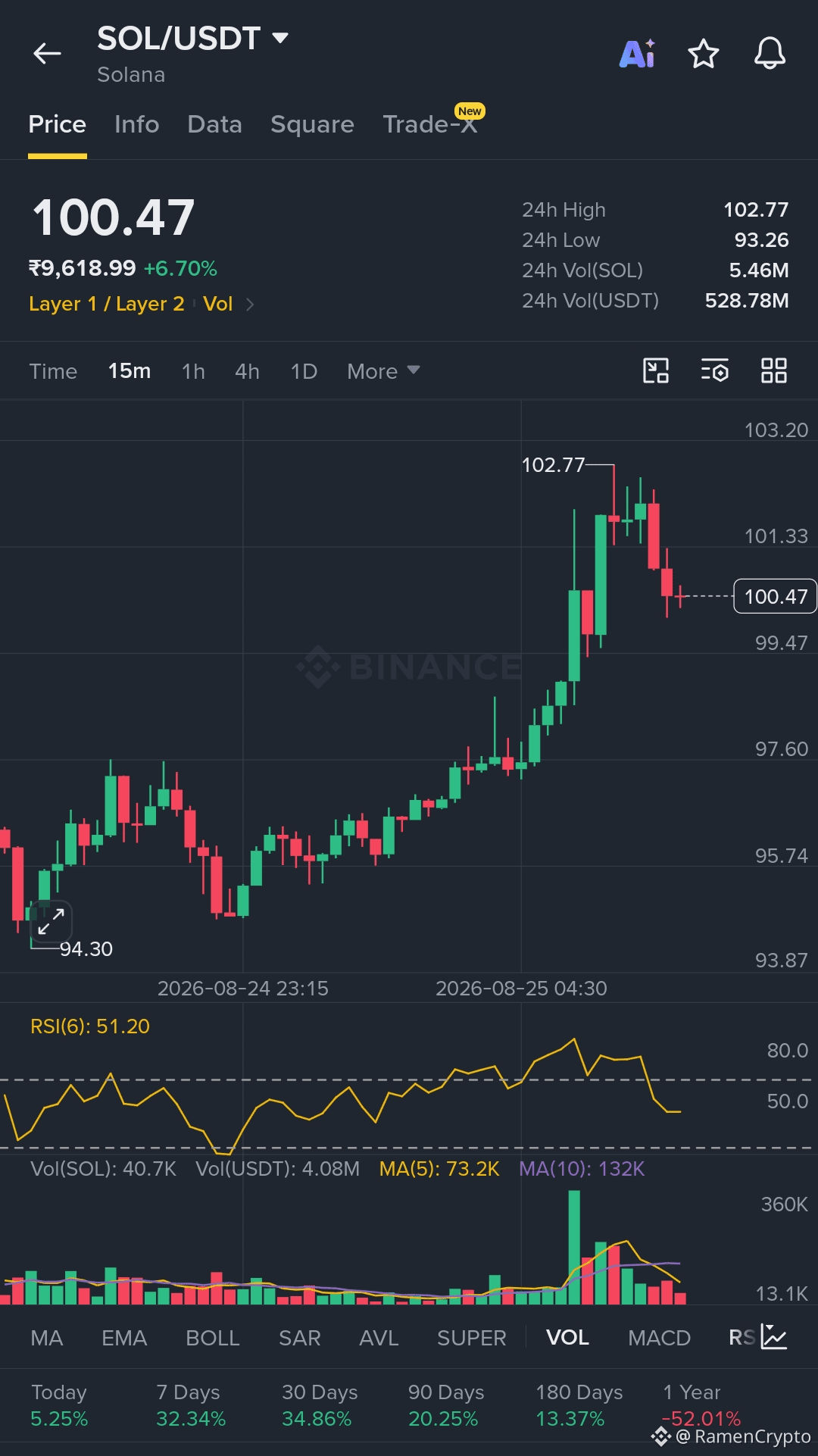The width and height of the screenshot is (818, 1456).
Task: Toggle the SAR indicator
Action: pos(300,1338)
